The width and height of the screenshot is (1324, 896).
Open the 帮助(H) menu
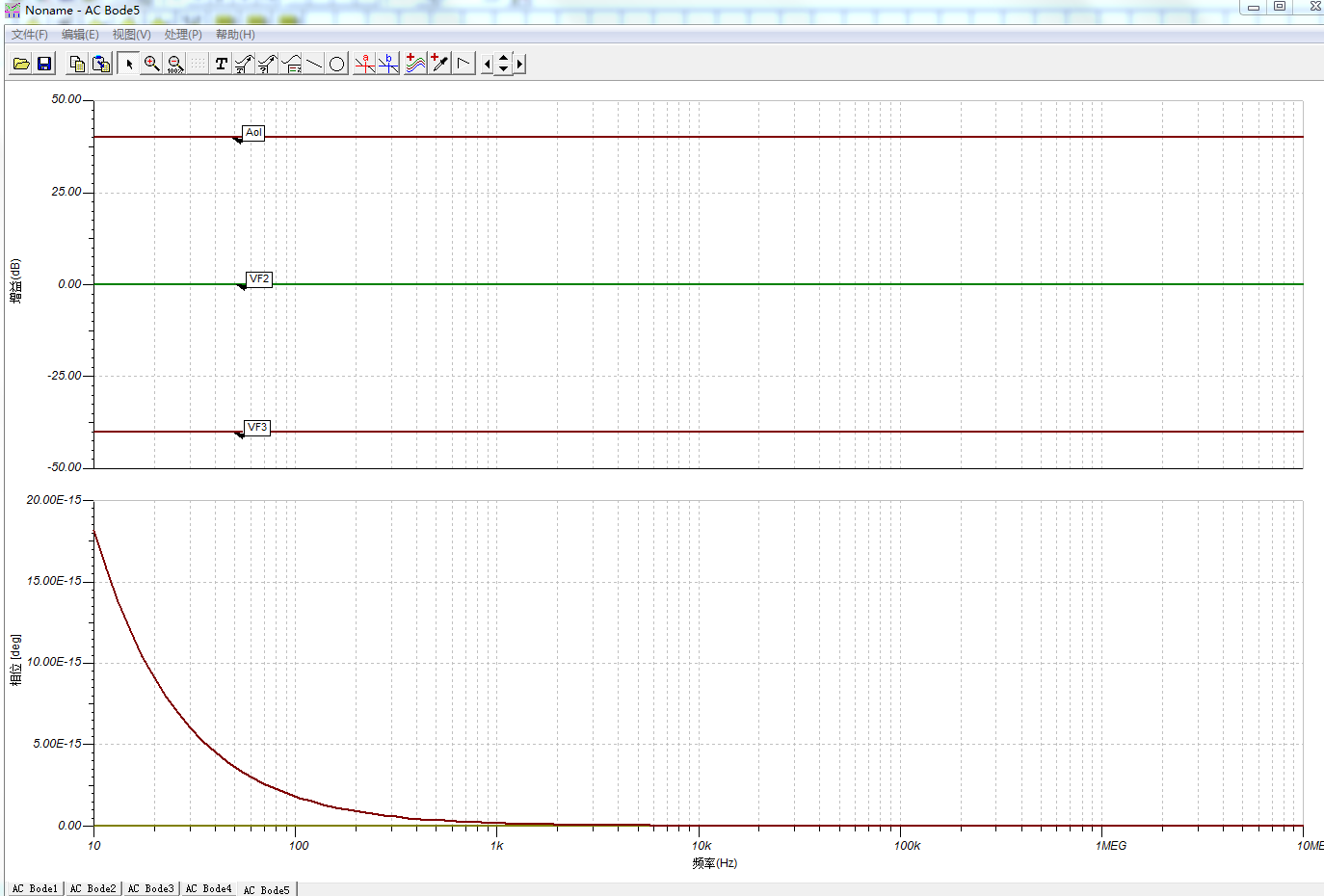235,35
